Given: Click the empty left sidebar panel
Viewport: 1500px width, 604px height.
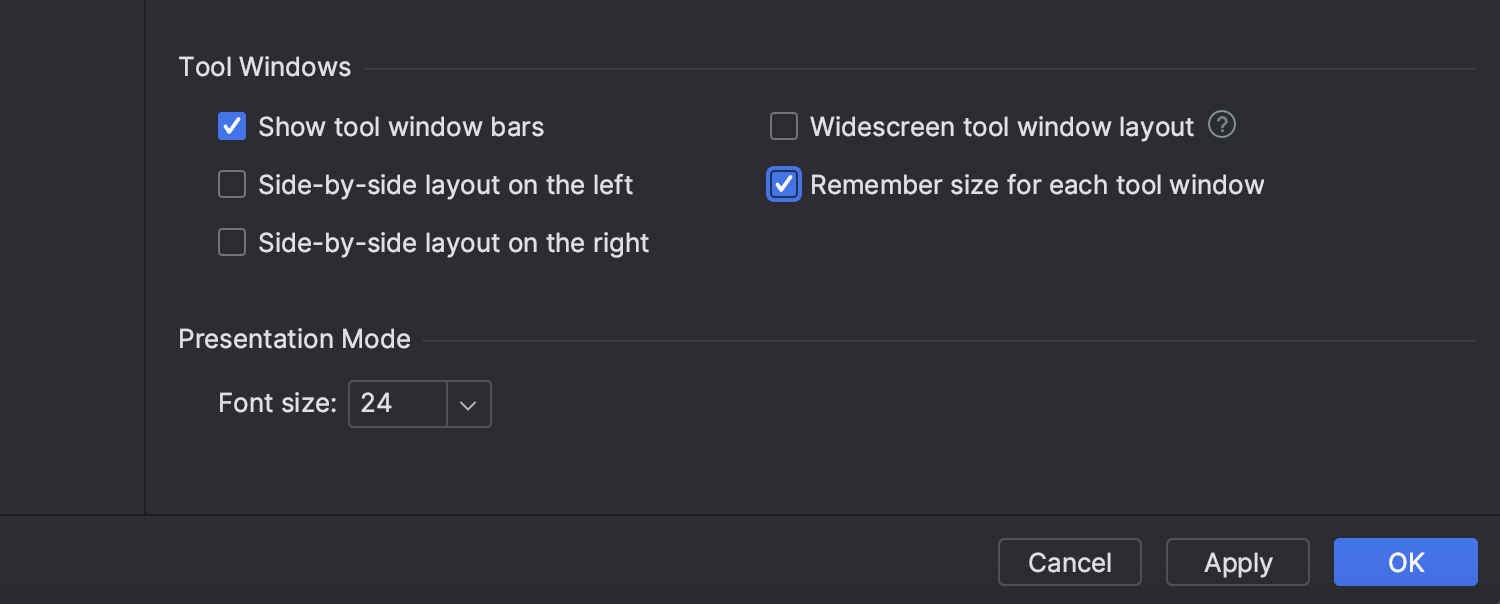Looking at the screenshot, I should click(x=72, y=250).
